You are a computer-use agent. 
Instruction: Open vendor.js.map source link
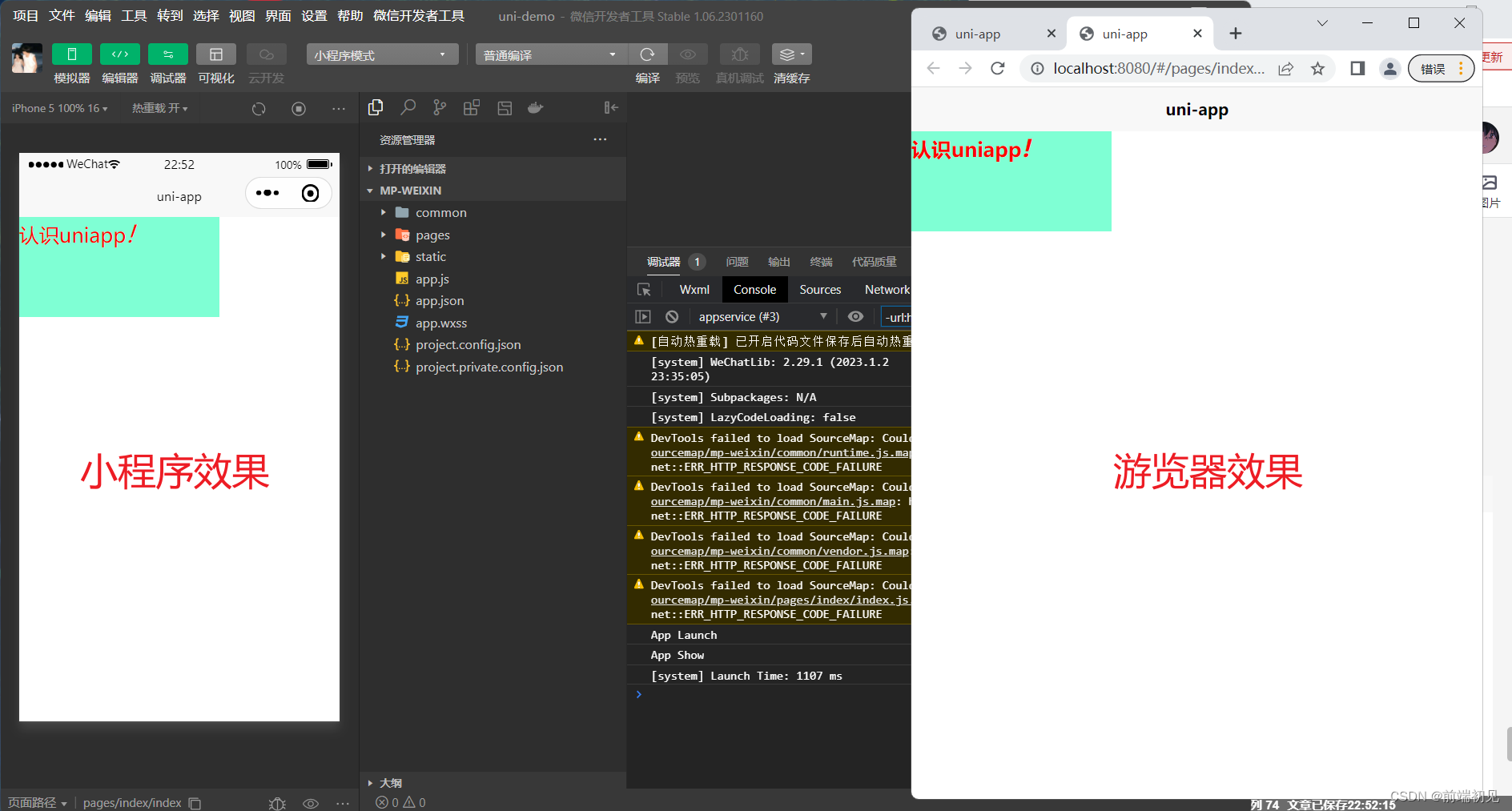(780, 552)
